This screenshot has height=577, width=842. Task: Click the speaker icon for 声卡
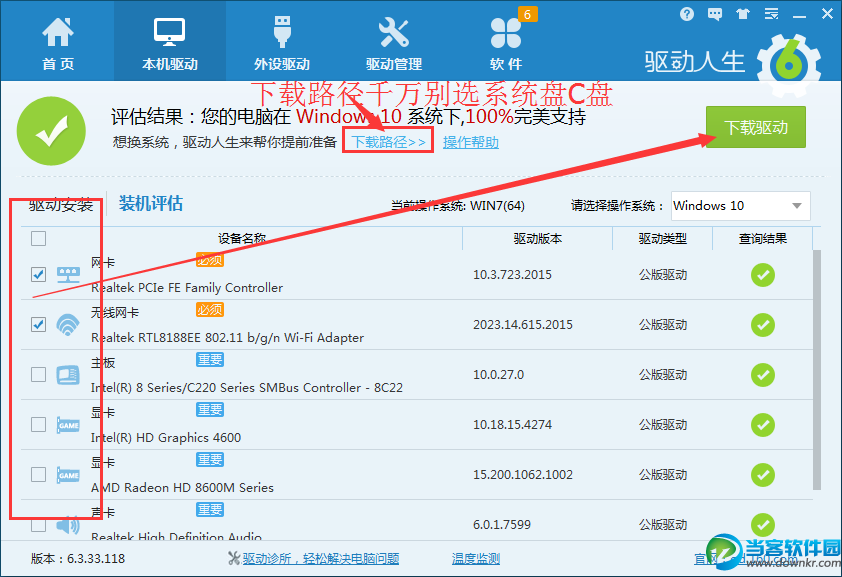68,524
